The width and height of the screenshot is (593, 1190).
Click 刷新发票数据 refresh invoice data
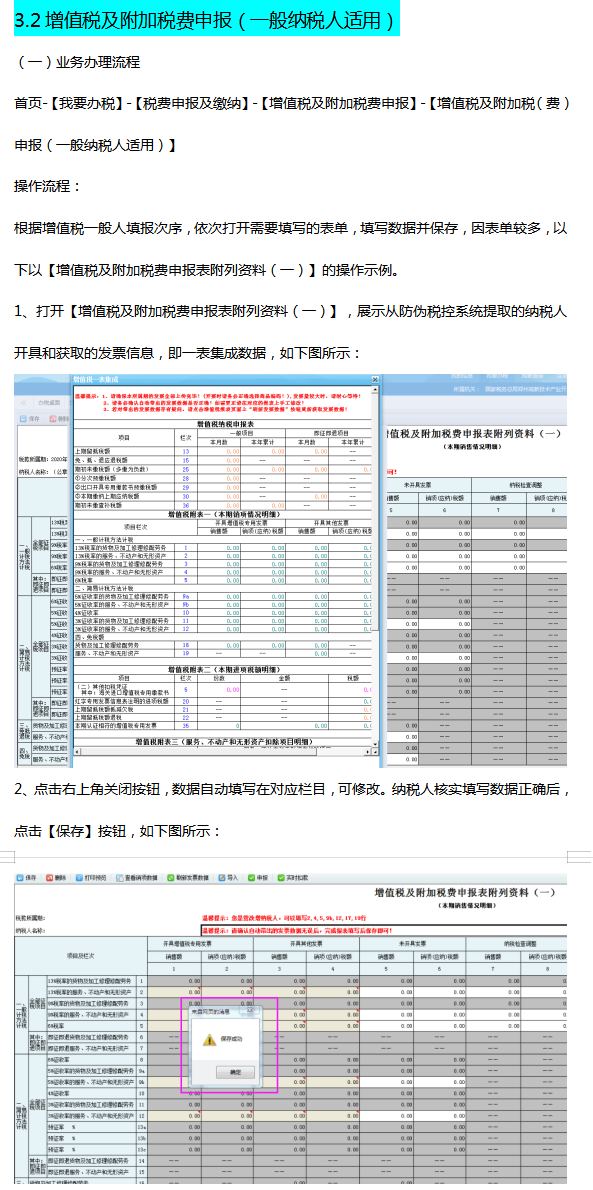pyautogui.click(x=188, y=877)
